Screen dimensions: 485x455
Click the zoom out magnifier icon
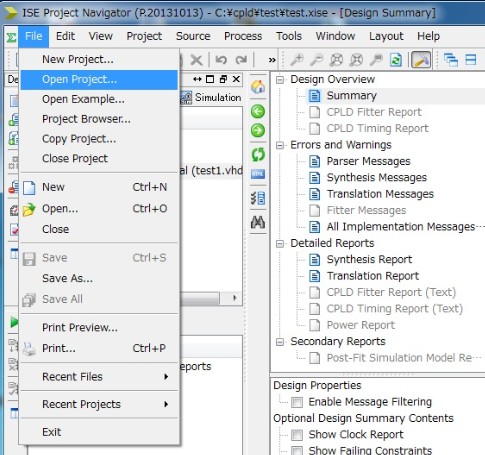[316, 60]
